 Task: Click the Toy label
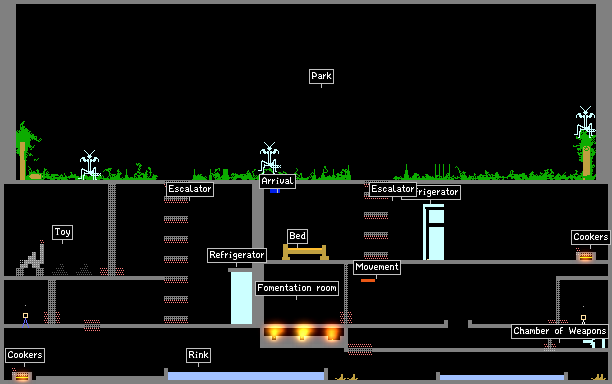coord(62,232)
